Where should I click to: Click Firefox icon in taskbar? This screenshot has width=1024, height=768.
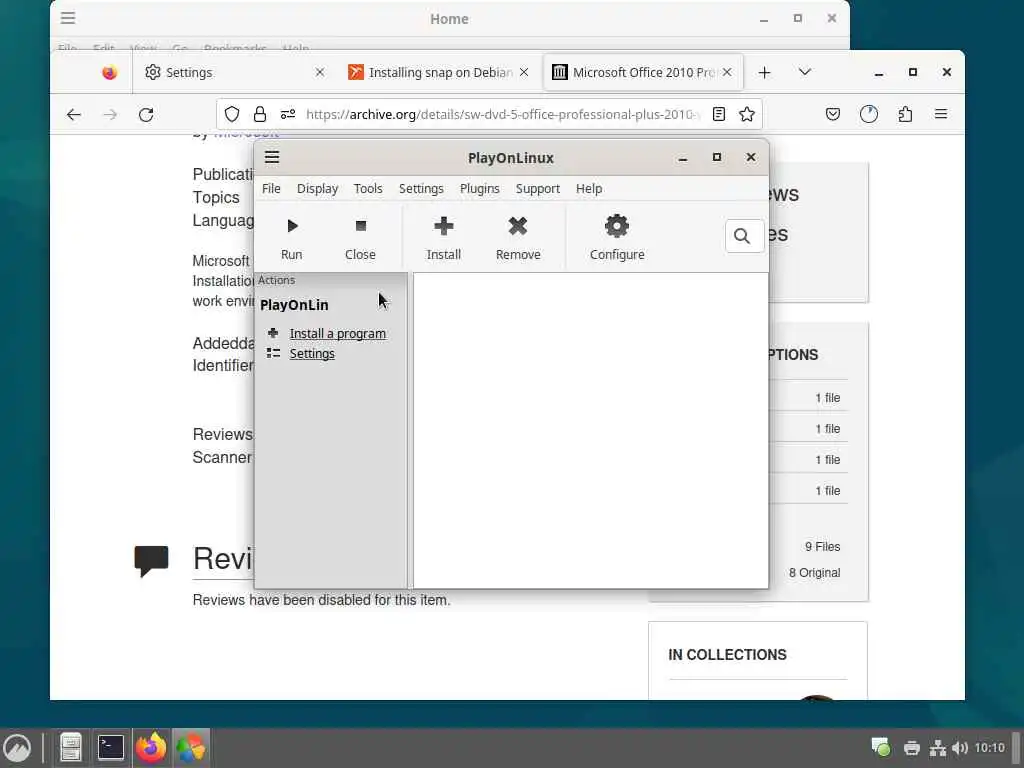pyautogui.click(x=151, y=748)
